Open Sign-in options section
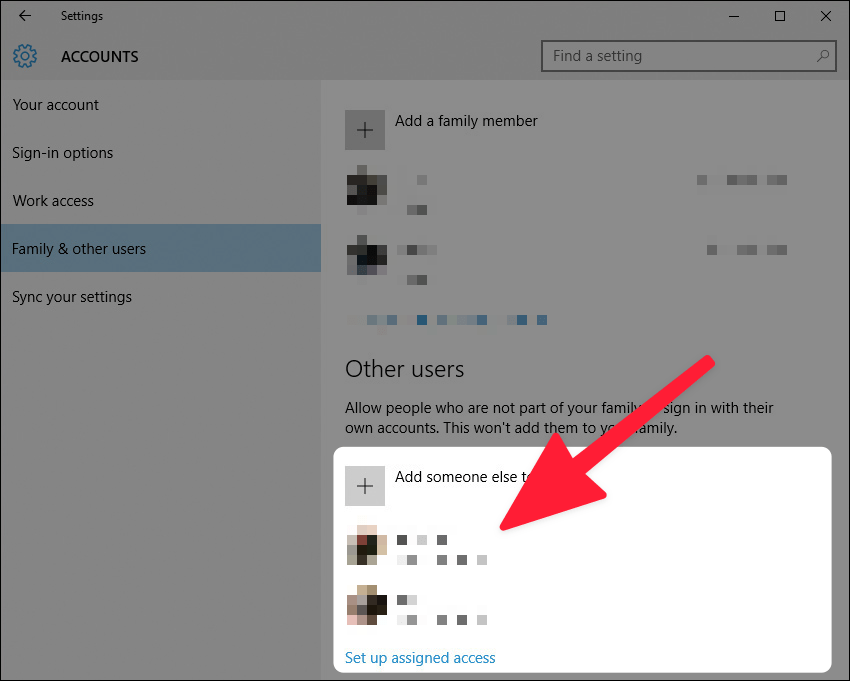This screenshot has width=850, height=681. click(62, 153)
